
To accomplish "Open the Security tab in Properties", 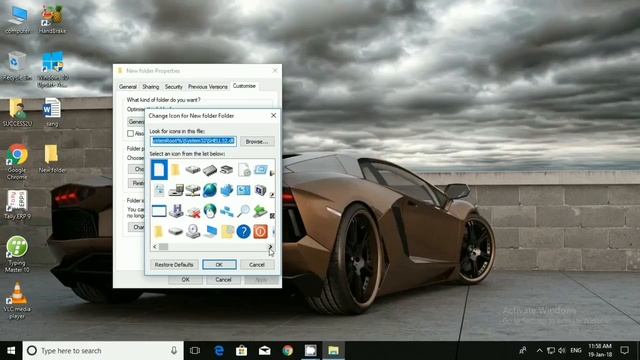I will [x=173, y=87].
